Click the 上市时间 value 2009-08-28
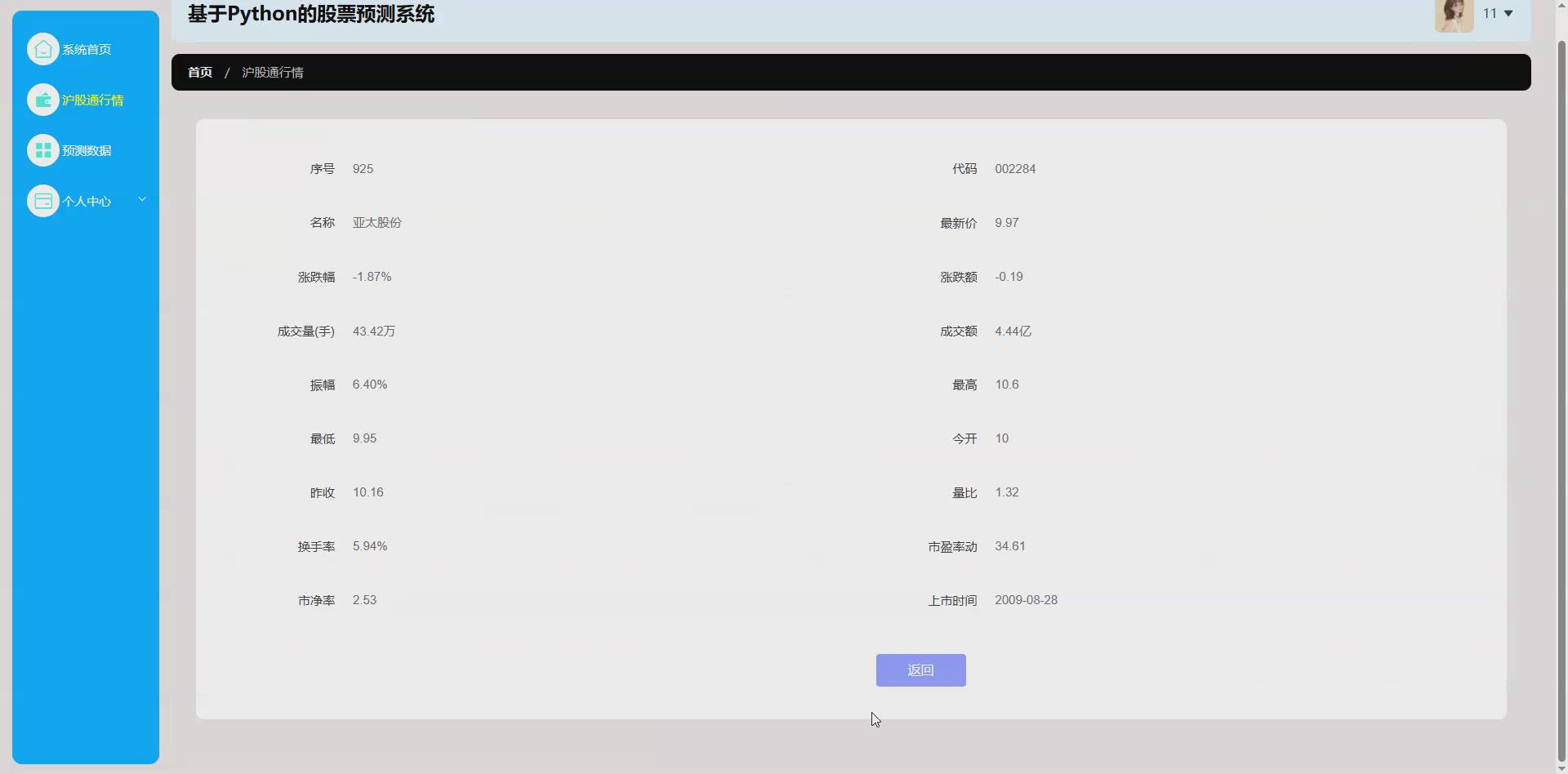This screenshot has height=774, width=1568. [1026, 600]
